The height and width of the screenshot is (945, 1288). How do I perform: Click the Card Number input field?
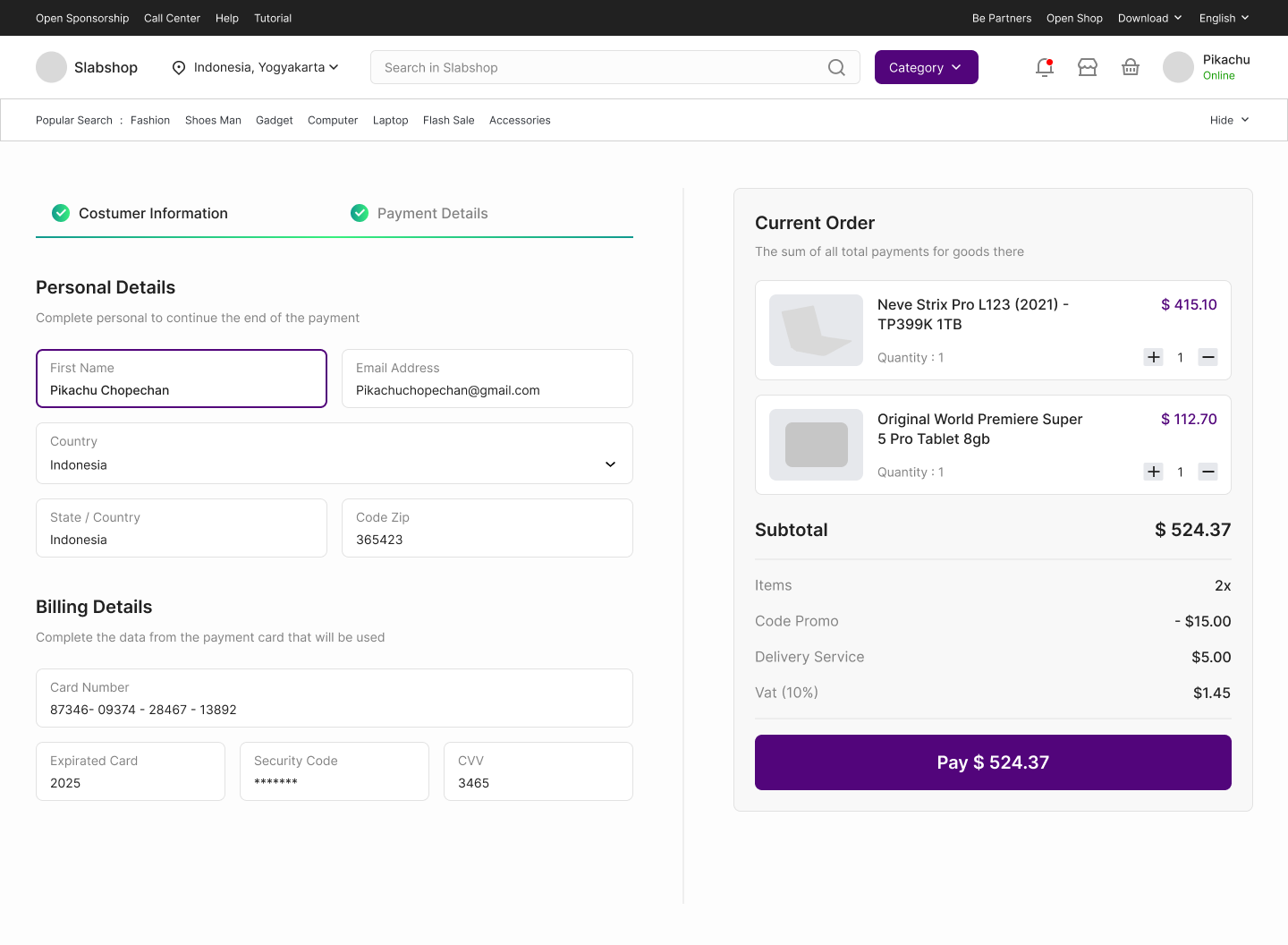[335, 698]
